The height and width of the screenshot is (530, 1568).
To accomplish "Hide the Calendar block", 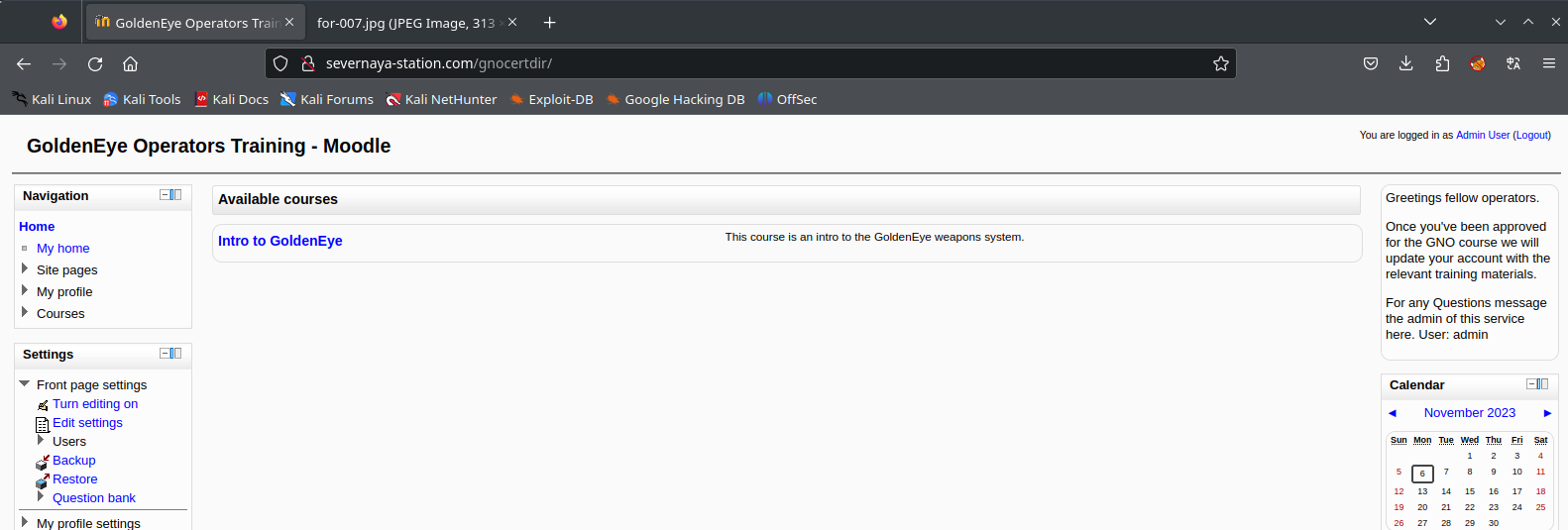I will [1531, 384].
